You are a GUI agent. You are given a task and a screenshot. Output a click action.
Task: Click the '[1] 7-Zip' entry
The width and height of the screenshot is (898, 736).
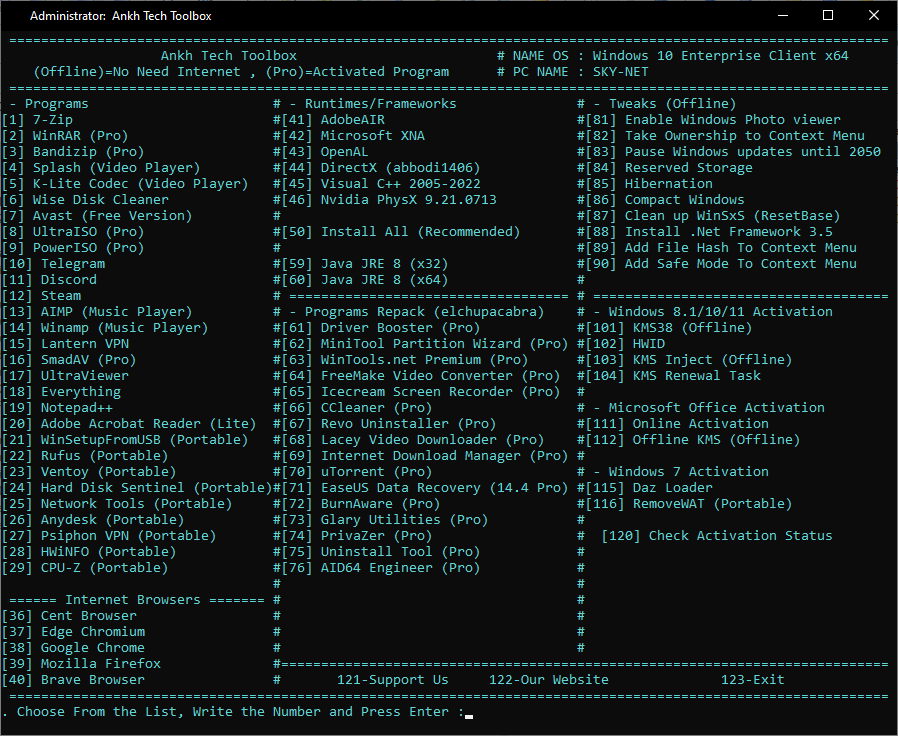[37, 120]
